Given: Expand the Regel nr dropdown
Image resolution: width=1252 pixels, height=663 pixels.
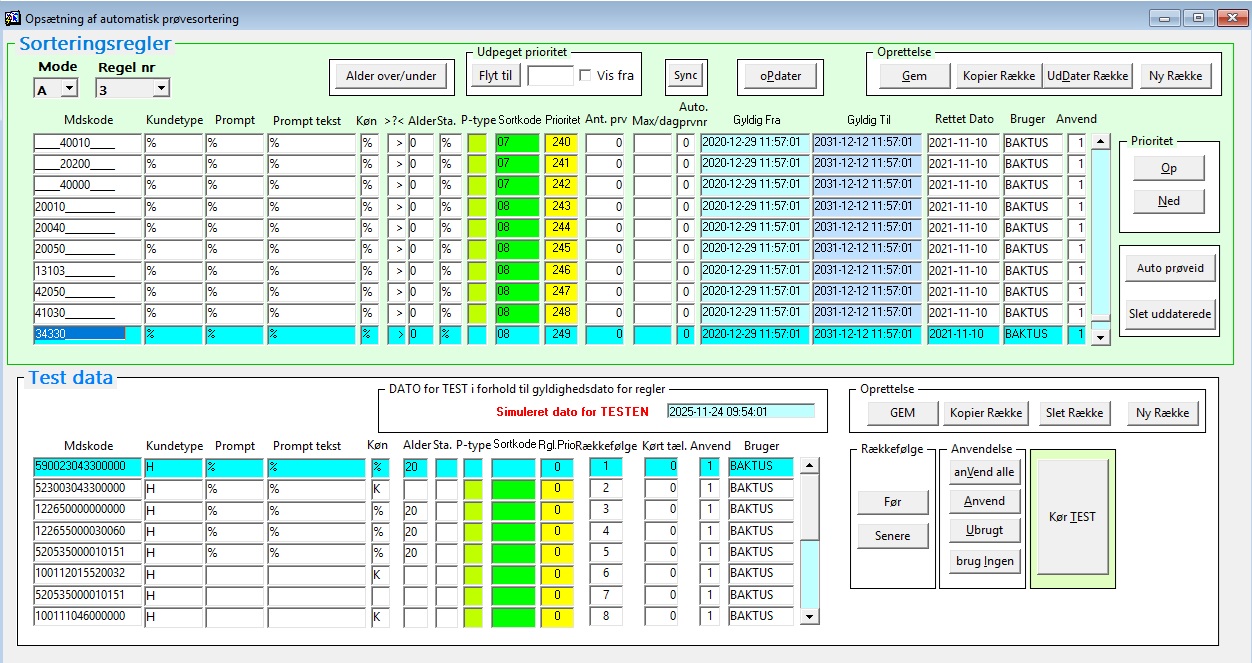Looking at the screenshot, I should (161, 89).
